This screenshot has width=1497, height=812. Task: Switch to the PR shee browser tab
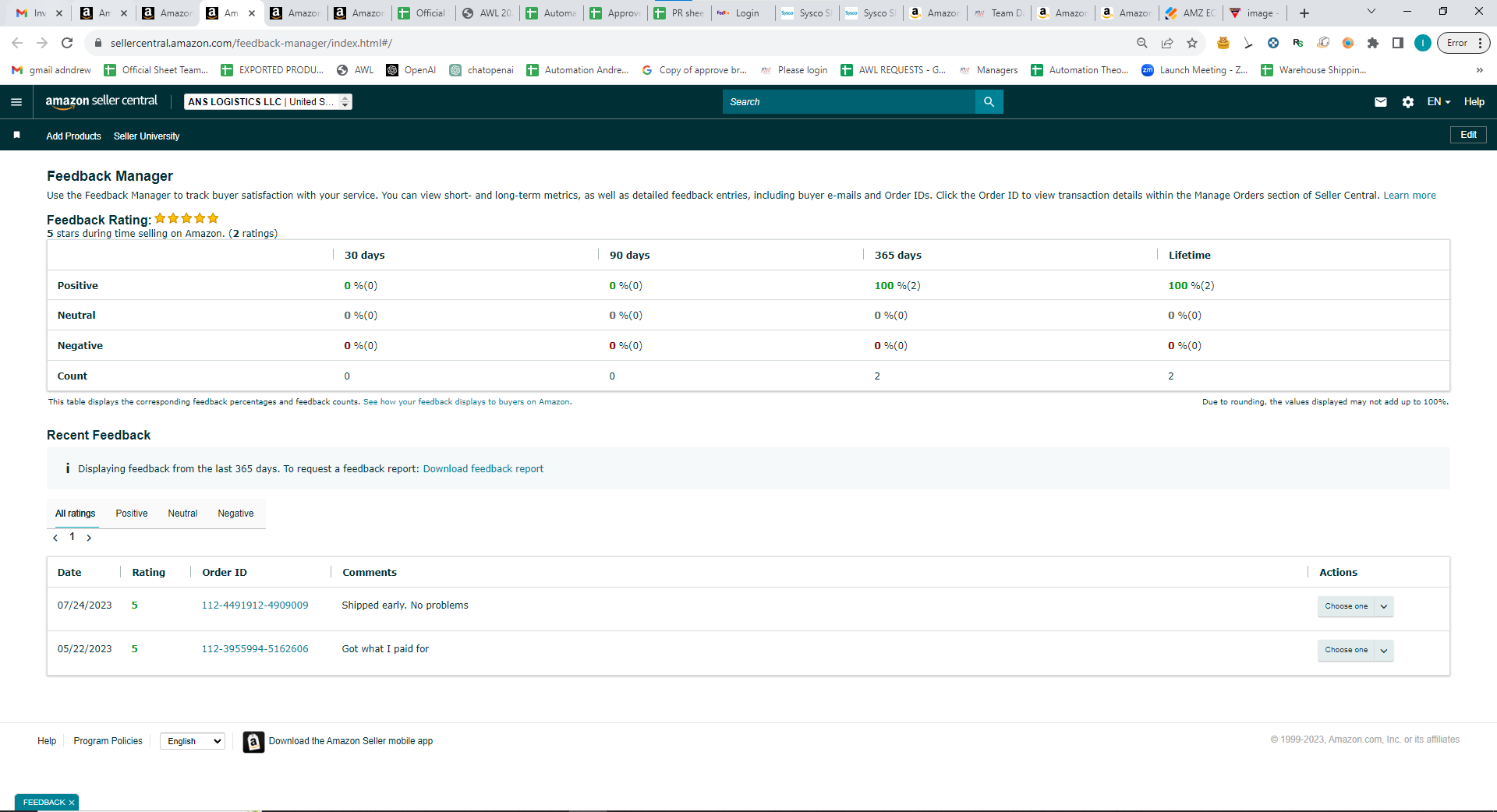click(679, 13)
